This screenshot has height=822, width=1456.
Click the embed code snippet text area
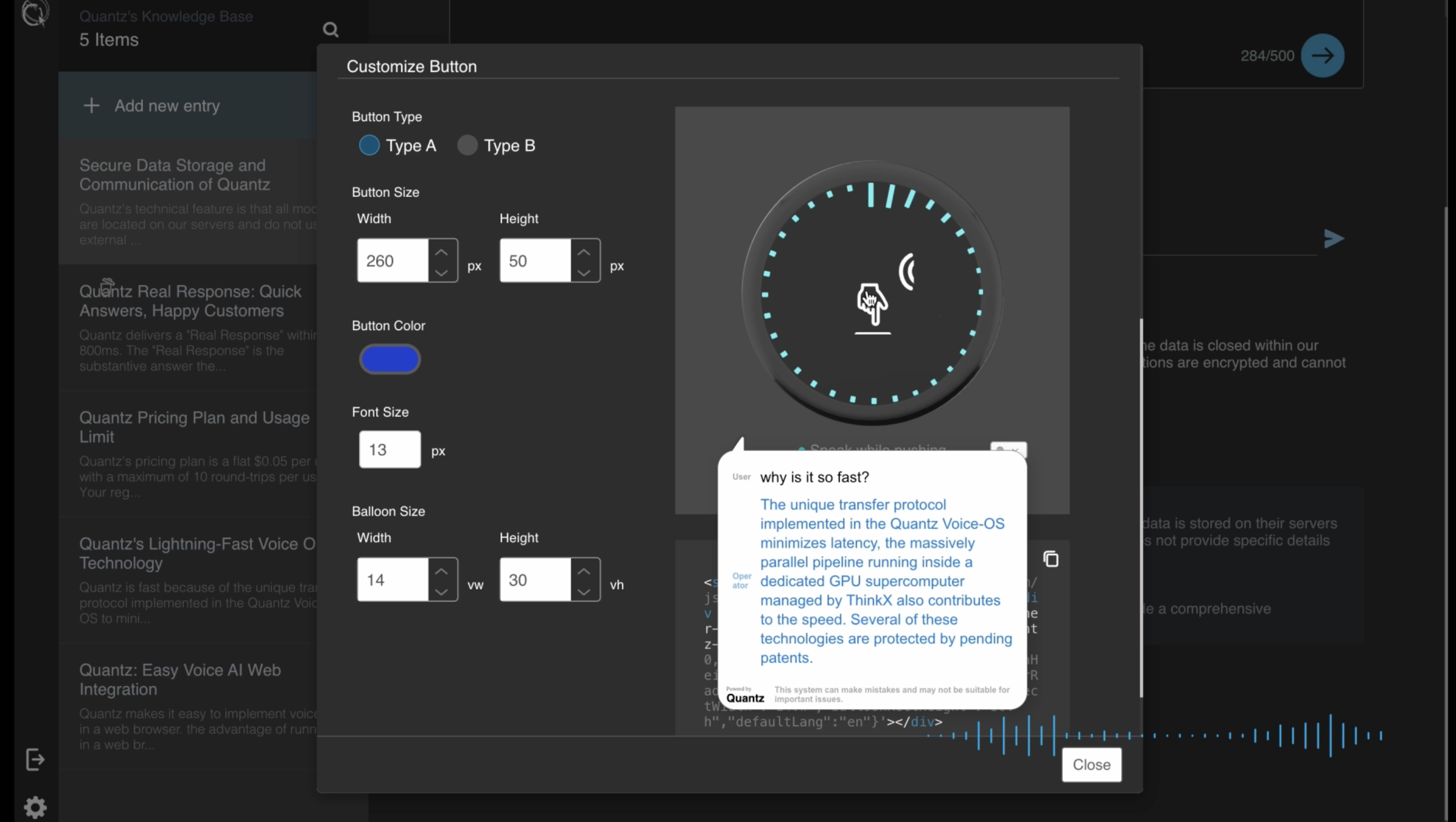872,639
